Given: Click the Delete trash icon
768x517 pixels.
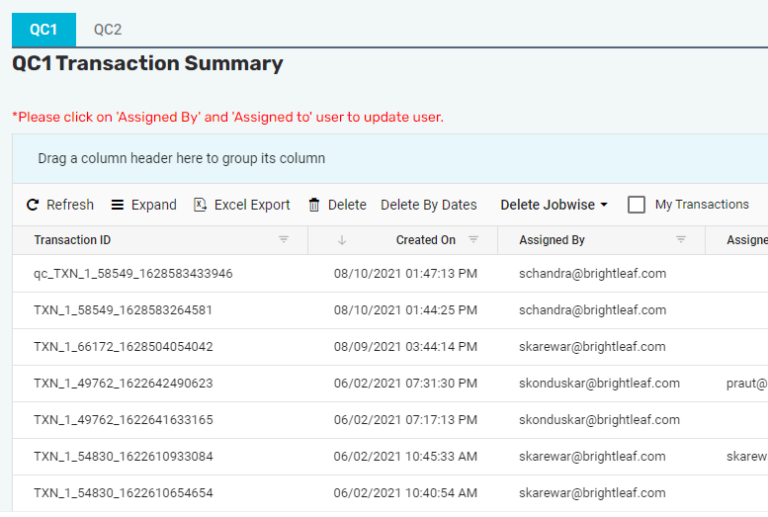Looking at the screenshot, I should click(314, 205).
